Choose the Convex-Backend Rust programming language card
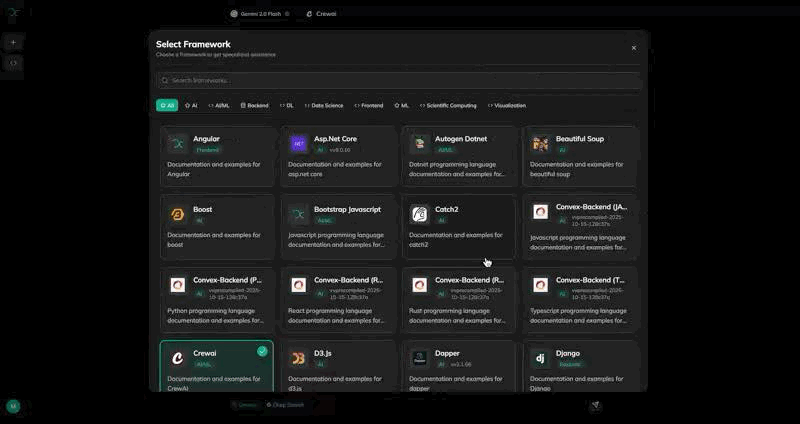Screen dimensions: 800x424 (x=459, y=300)
